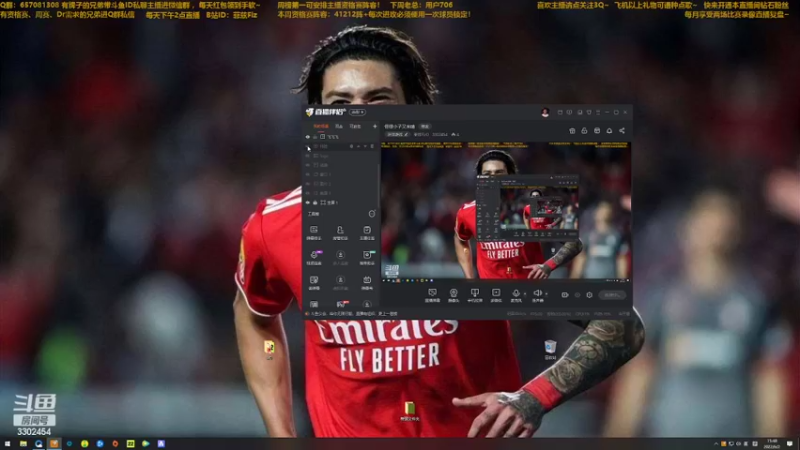The width and height of the screenshot is (800, 450).
Task: Click the taskbar clock
Action: [x=772, y=444]
